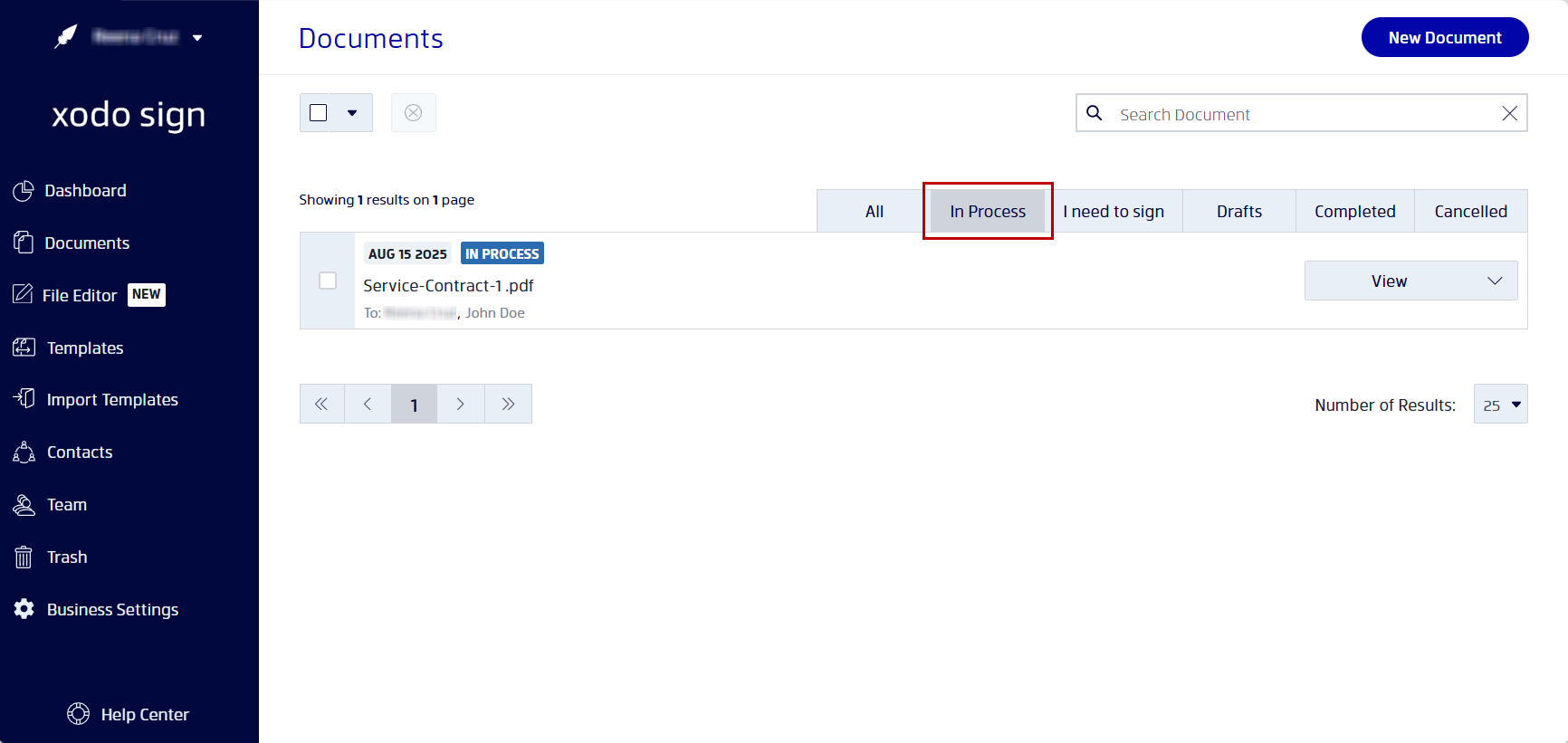Open Templates page from sidebar

pyautogui.click(x=85, y=348)
